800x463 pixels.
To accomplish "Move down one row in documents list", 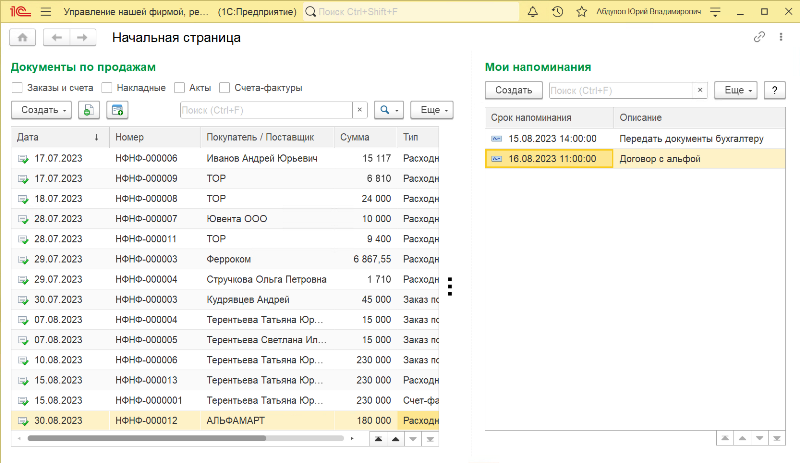I will point(413,439).
